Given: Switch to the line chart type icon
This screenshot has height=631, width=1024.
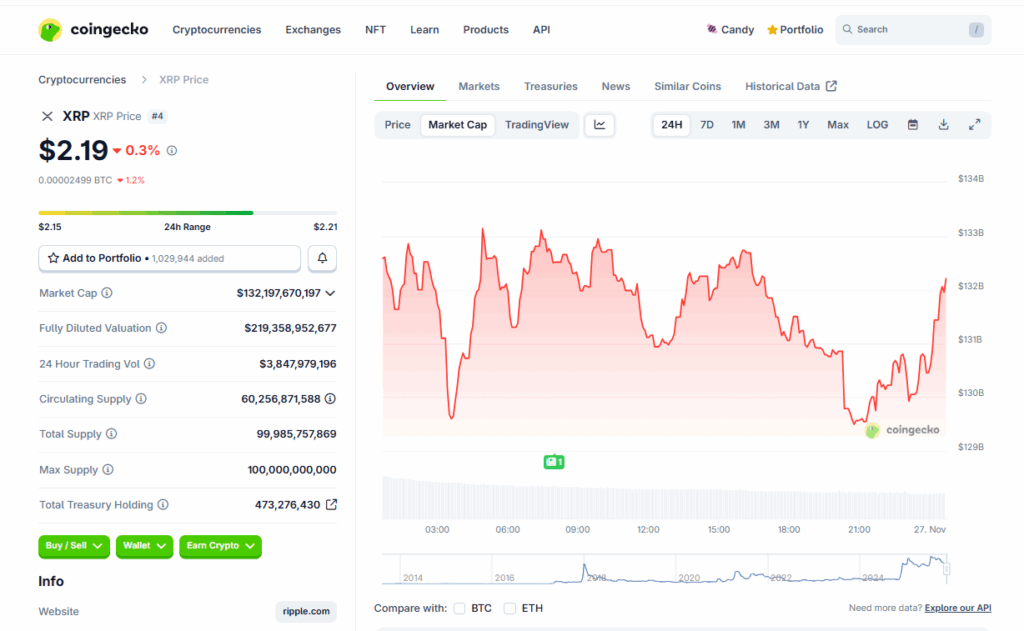Looking at the screenshot, I should 600,125.
